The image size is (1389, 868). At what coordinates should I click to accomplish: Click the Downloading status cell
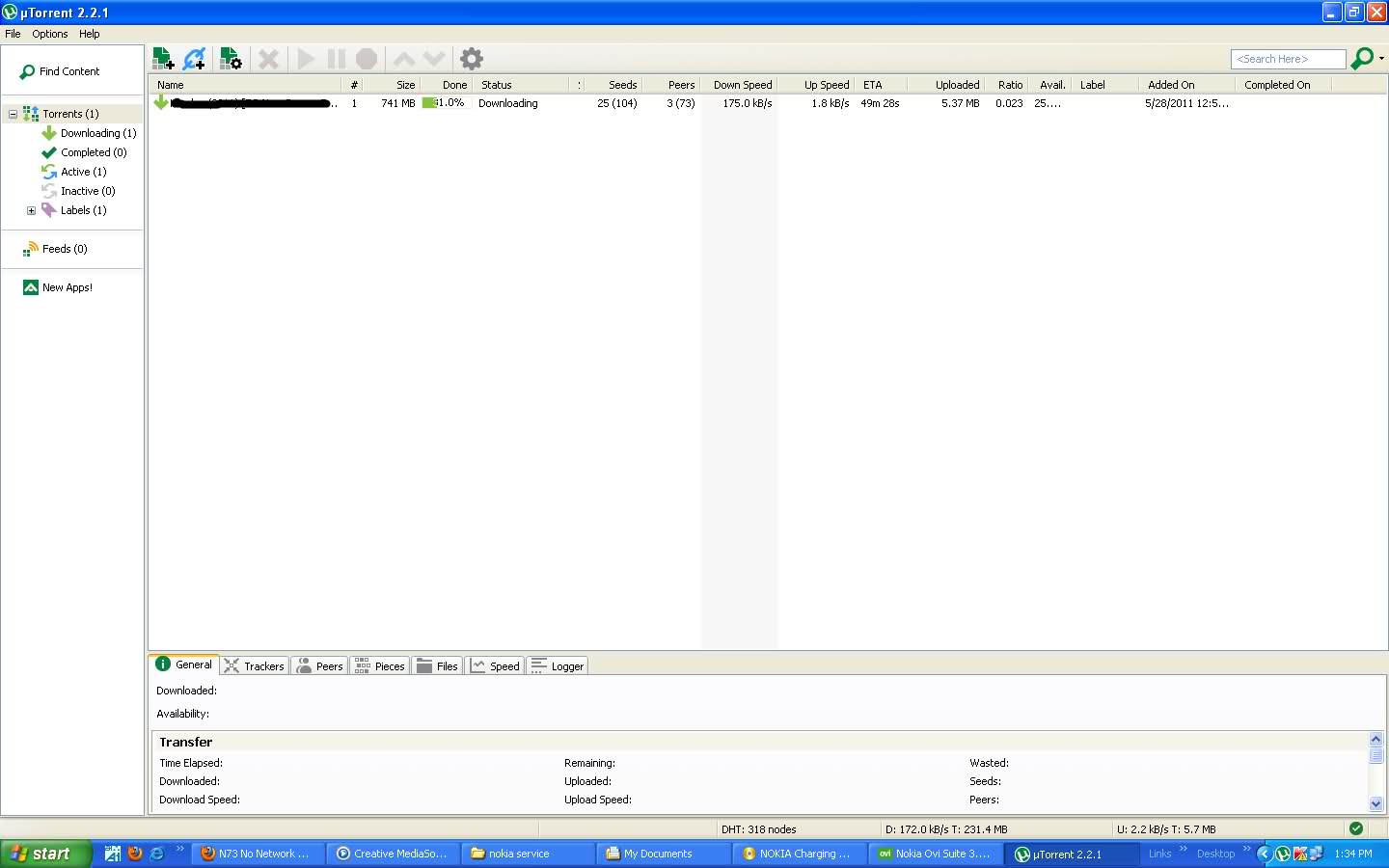pyautogui.click(x=508, y=103)
